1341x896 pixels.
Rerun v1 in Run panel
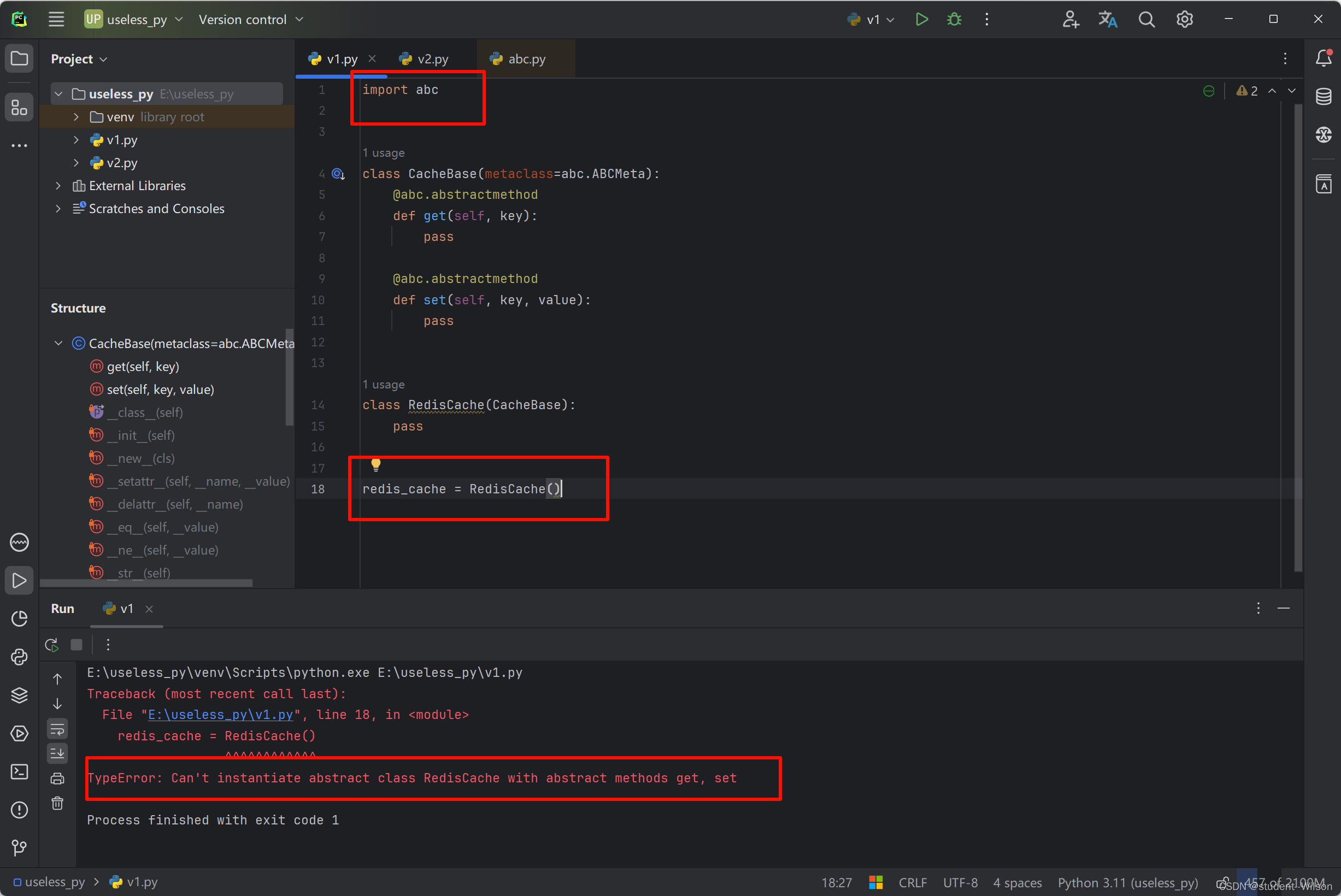[x=51, y=645]
